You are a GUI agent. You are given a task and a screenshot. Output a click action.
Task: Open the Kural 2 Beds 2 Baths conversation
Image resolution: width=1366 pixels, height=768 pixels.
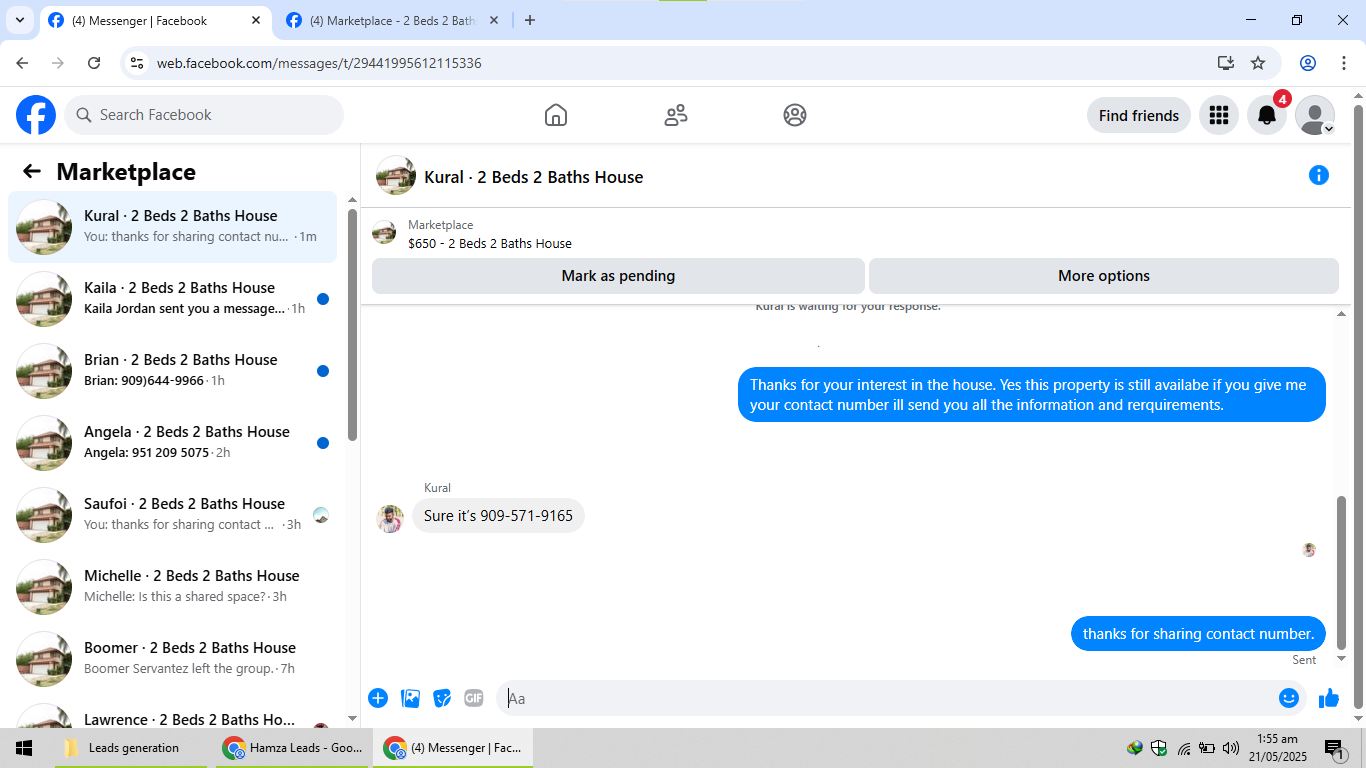click(173, 227)
